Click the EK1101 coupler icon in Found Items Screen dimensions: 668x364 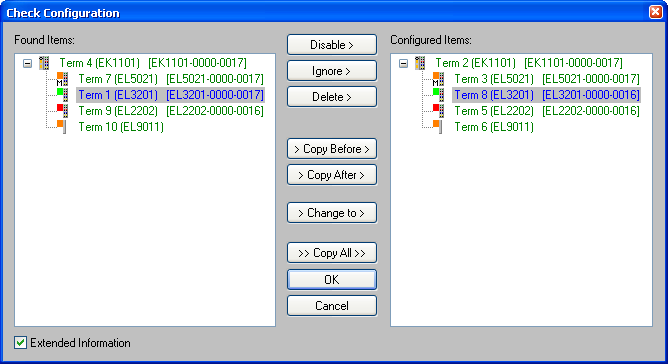point(44,63)
